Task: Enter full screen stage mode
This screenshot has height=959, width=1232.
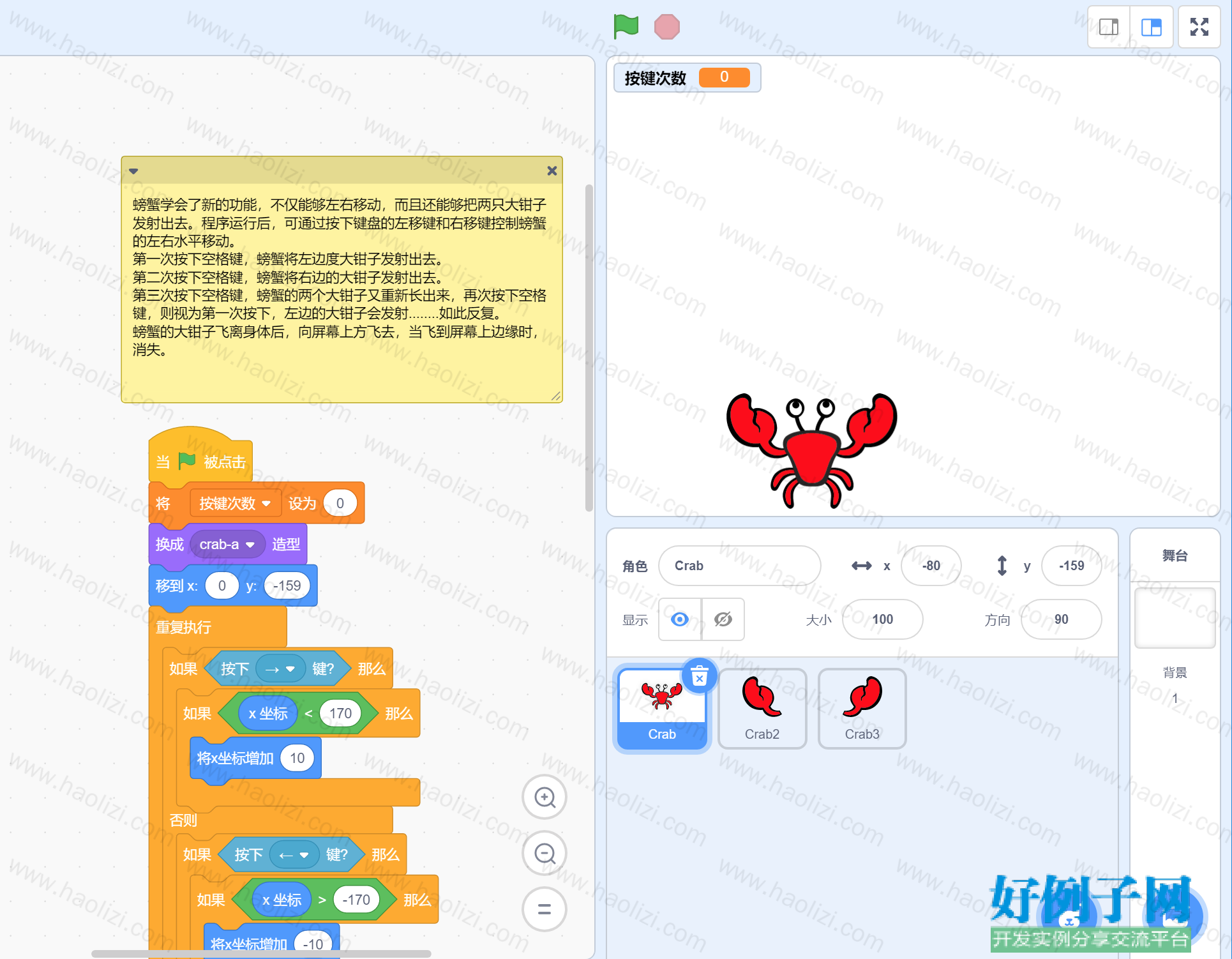Action: (x=1199, y=27)
